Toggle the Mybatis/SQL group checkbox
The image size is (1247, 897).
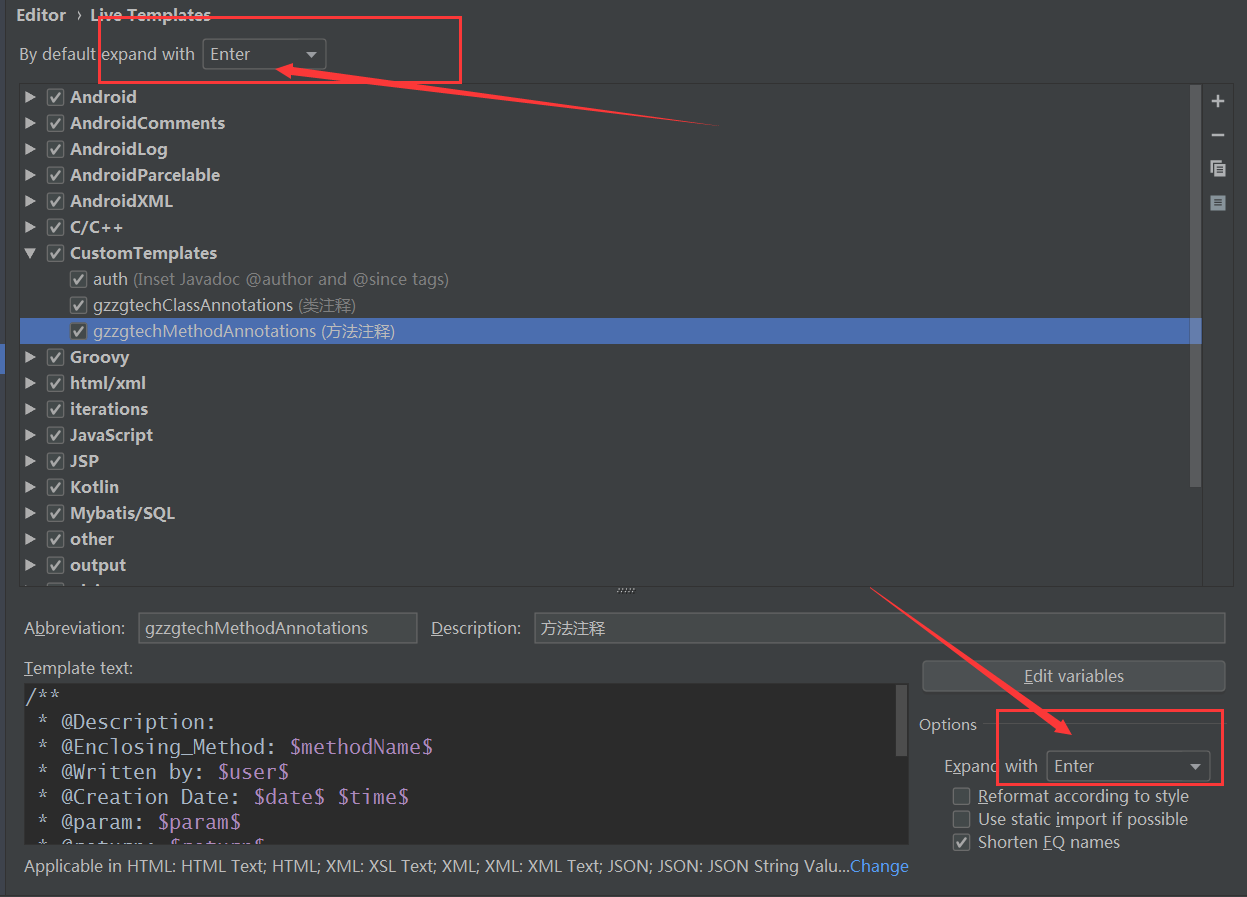pyautogui.click(x=56, y=513)
